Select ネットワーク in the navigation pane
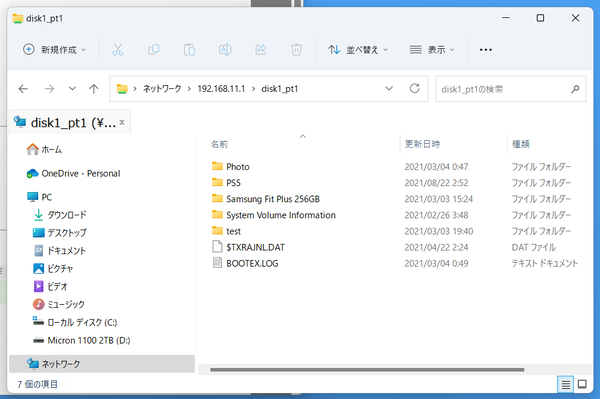The height and width of the screenshot is (399, 600). click(x=102, y=364)
